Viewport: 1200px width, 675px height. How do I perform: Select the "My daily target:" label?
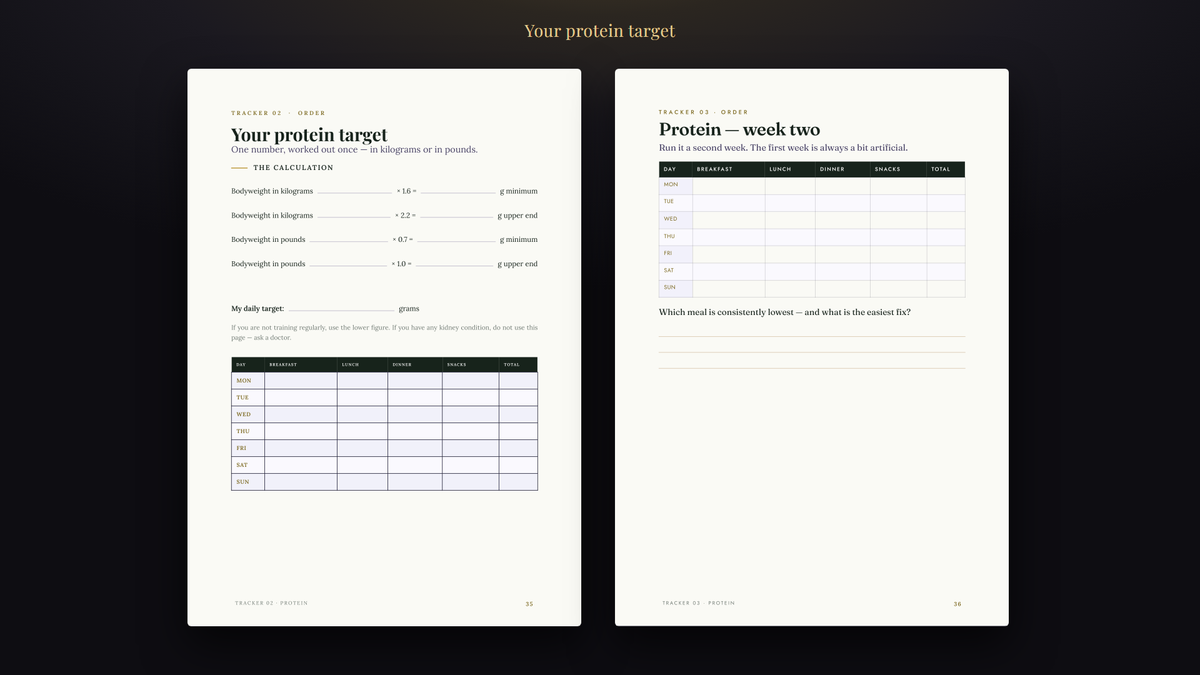click(x=258, y=309)
